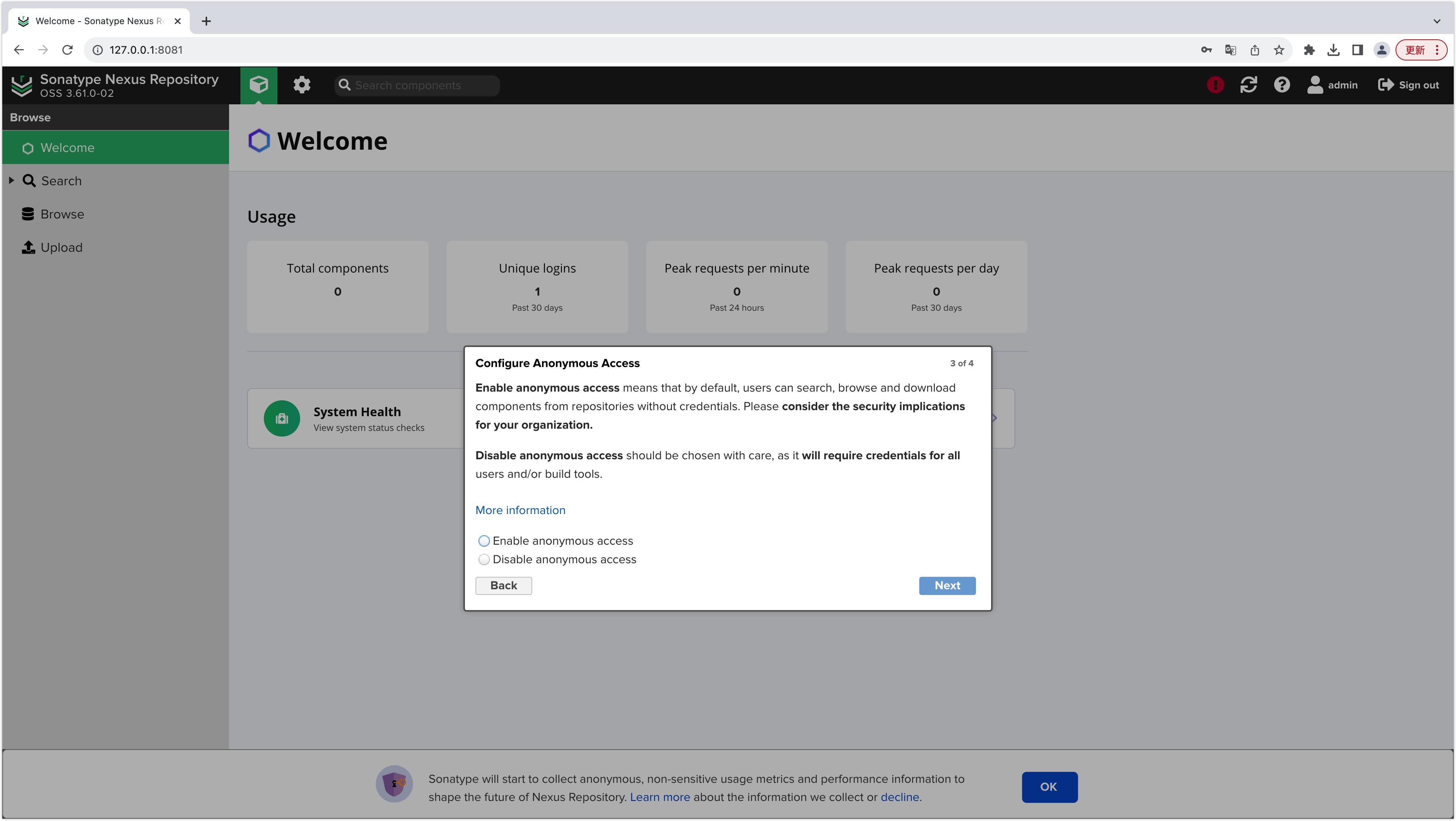This screenshot has width=1456, height=821.
Task: Open the System Health card
Action: tap(356, 418)
